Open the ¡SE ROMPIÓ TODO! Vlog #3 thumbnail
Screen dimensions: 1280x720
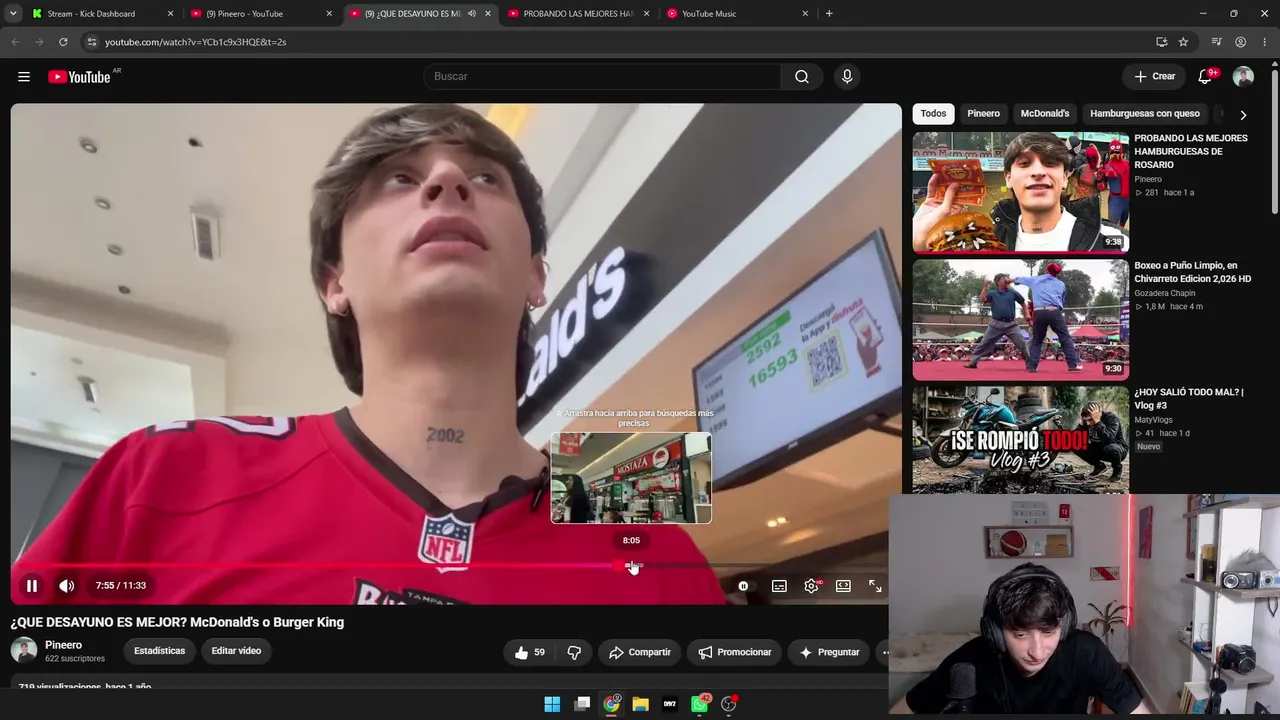[1020, 441]
